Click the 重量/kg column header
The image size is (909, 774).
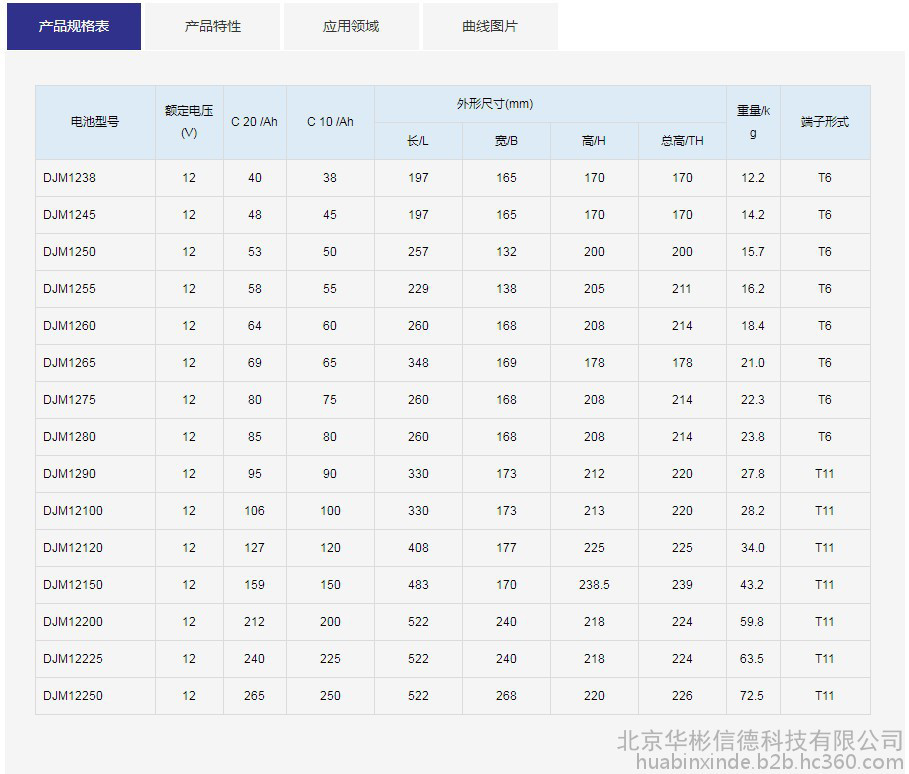753,122
